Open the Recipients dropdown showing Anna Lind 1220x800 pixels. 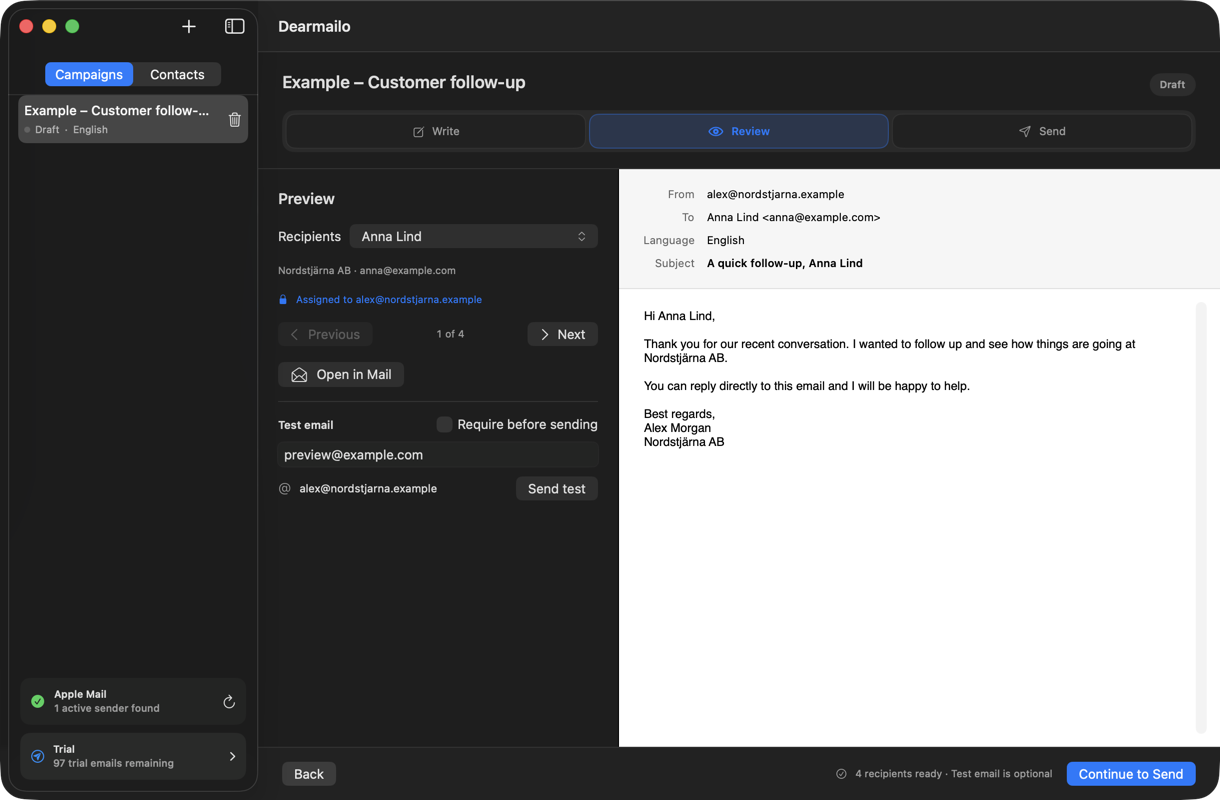(x=474, y=237)
